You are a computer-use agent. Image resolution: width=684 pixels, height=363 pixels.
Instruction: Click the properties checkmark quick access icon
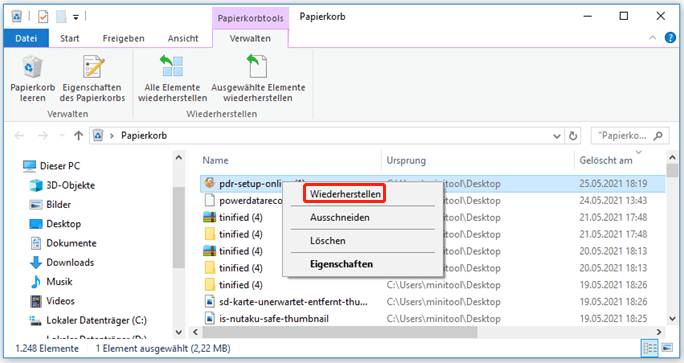click(x=43, y=17)
